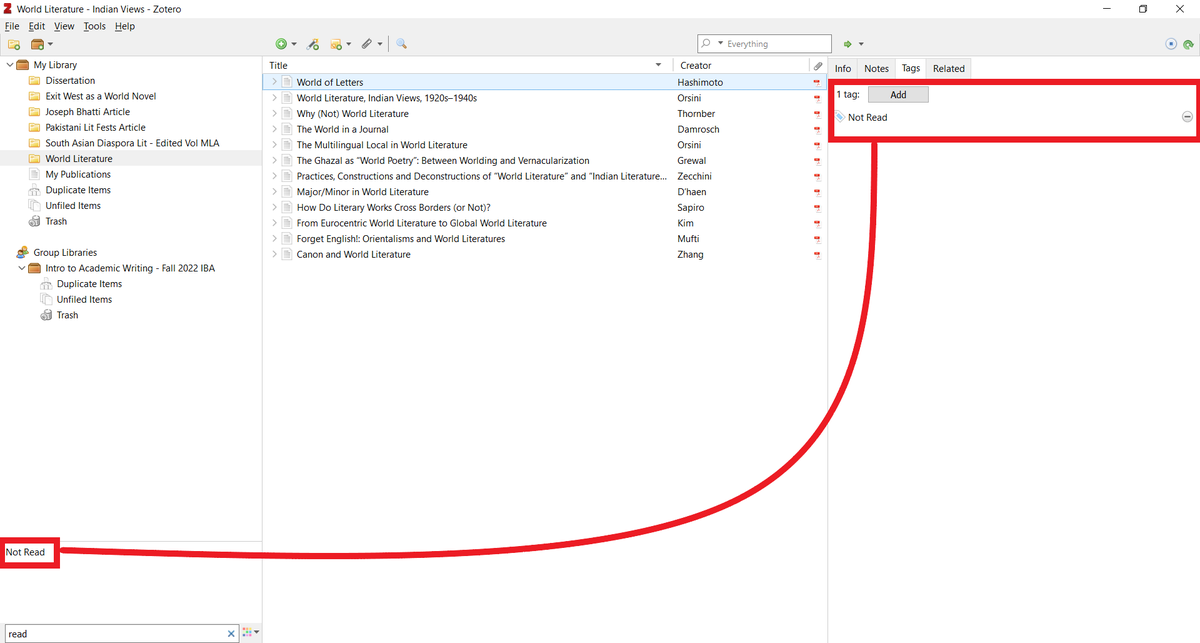The height and width of the screenshot is (643, 1200).
Task: Click the Add Attachment paperclip icon
Action: pos(367,44)
